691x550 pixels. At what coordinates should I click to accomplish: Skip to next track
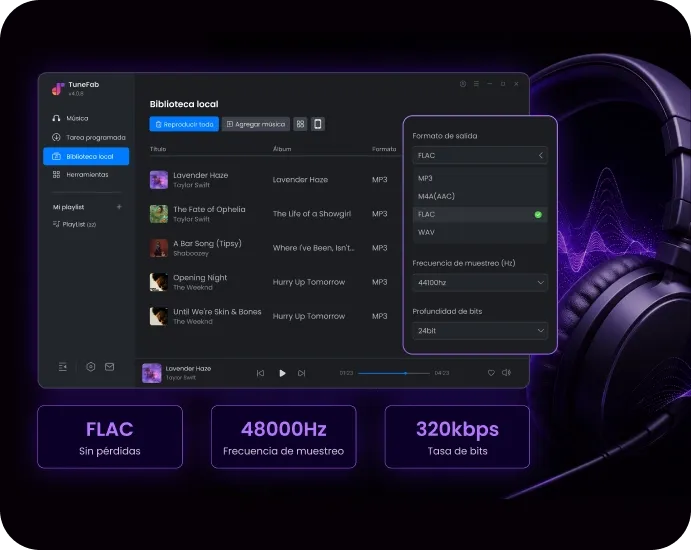point(301,373)
